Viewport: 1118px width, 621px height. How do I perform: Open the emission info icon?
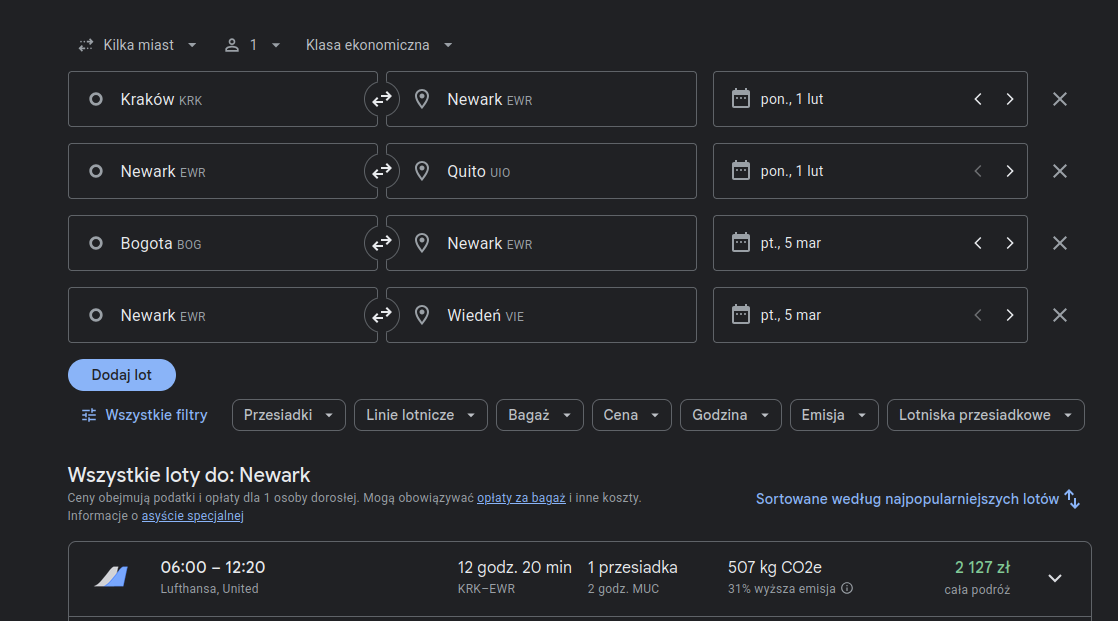847,588
